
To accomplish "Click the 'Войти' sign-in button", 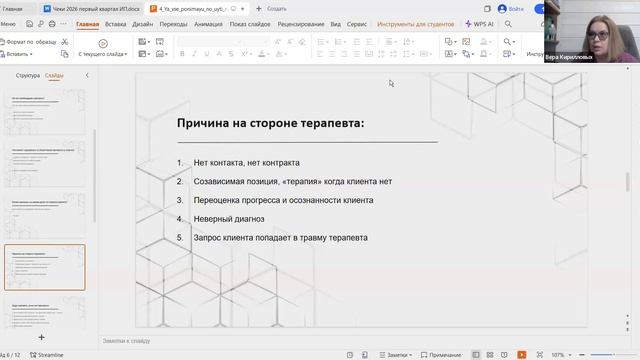I will 511,9.
